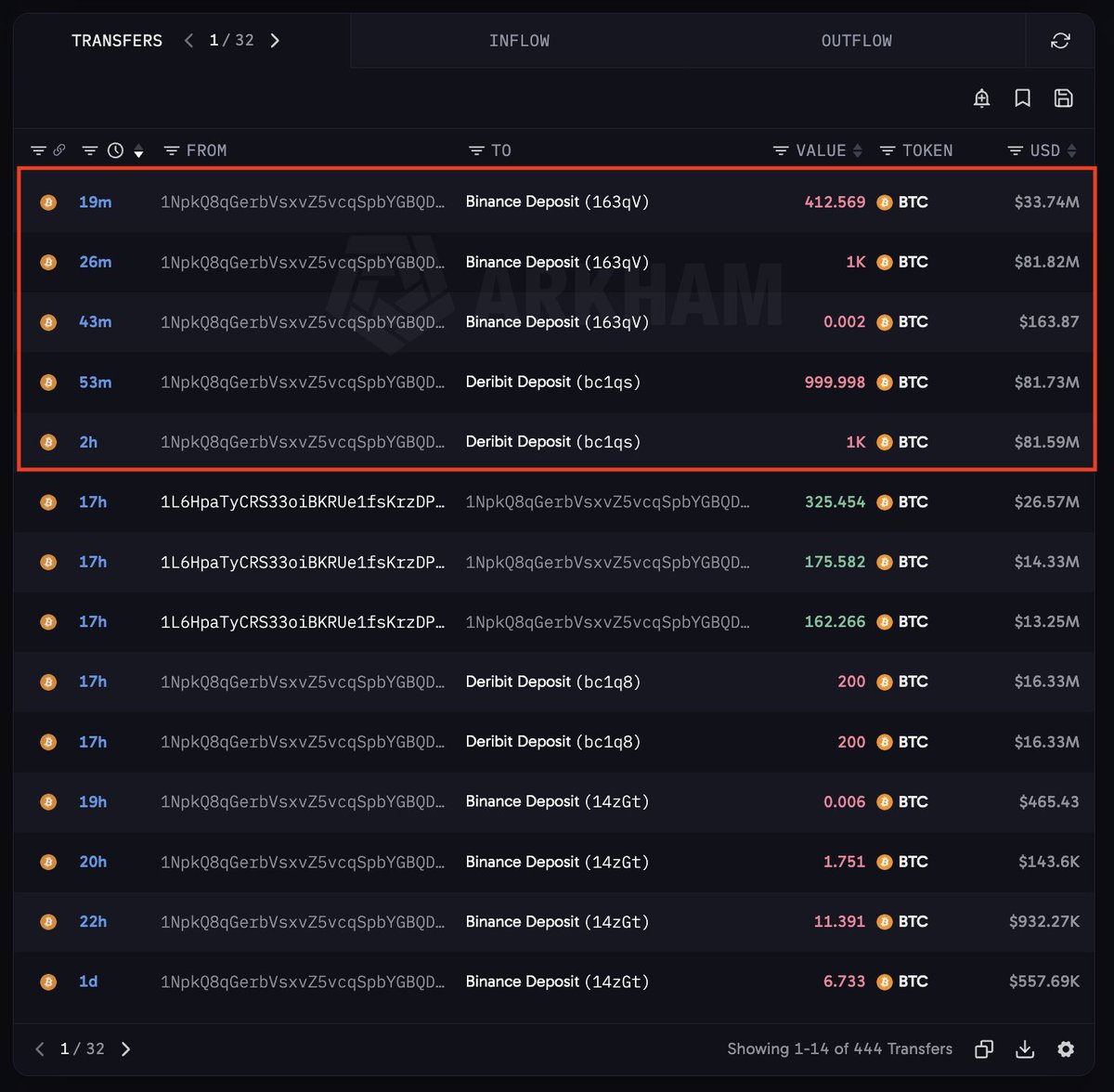Open 1NpkQ8 sender address in 26m row

pyautogui.click(x=303, y=263)
